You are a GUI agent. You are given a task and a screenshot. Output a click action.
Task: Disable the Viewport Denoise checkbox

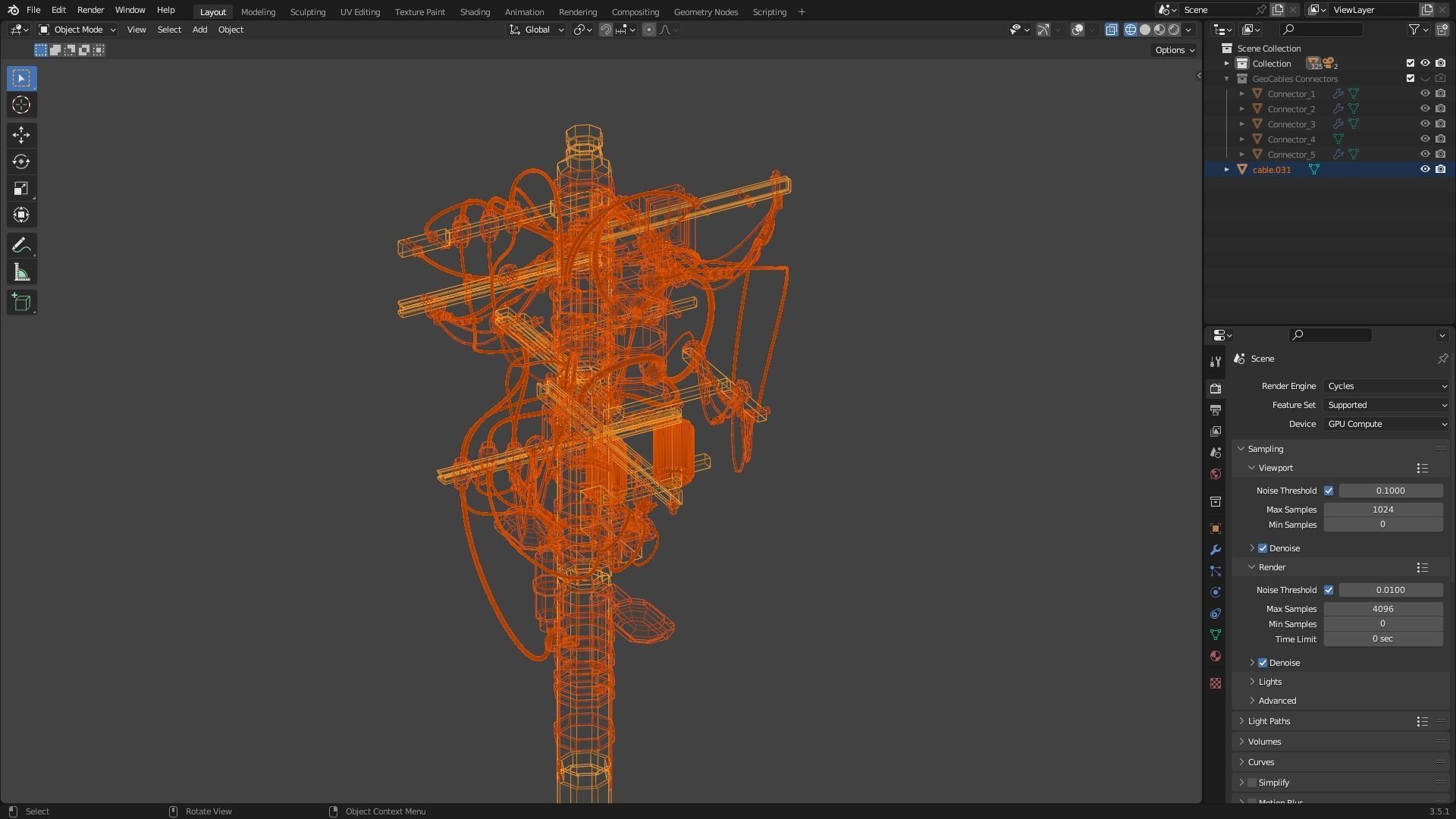click(1263, 548)
